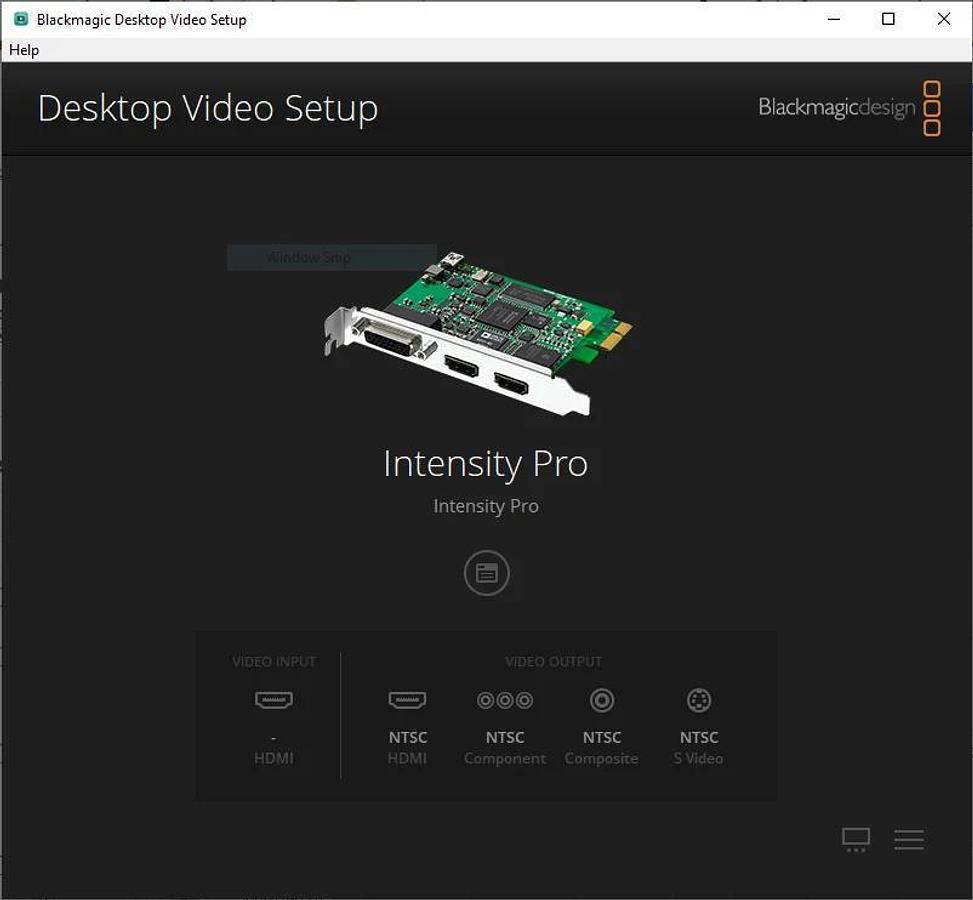Click the NTSC HDMI output icon
This screenshot has height=900, width=973.
pos(406,700)
